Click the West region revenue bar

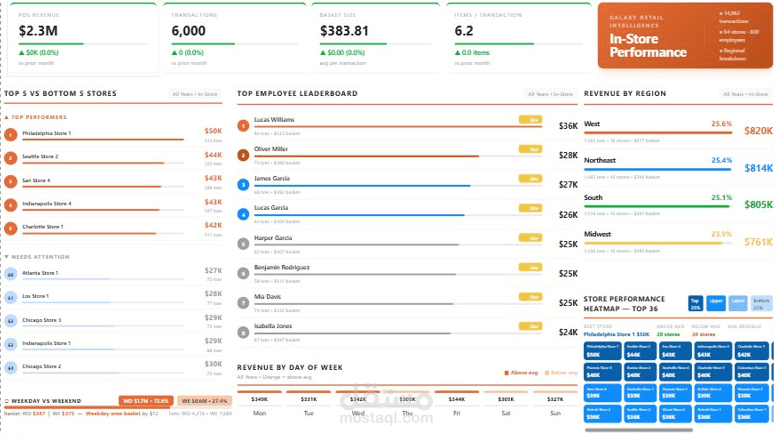tap(658, 132)
